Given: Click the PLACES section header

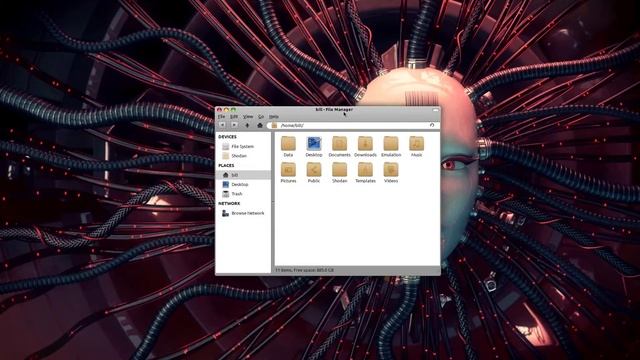Looking at the screenshot, I should click(226, 165).
